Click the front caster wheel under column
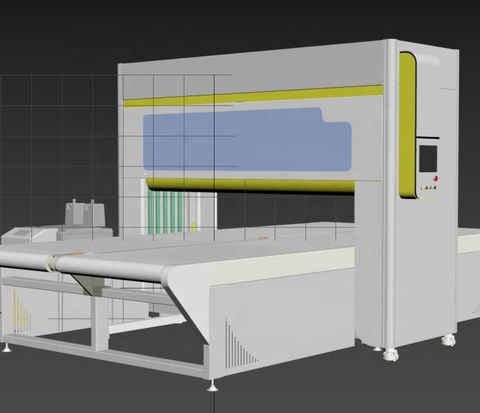The image size is (480, 413). [390, 354]
